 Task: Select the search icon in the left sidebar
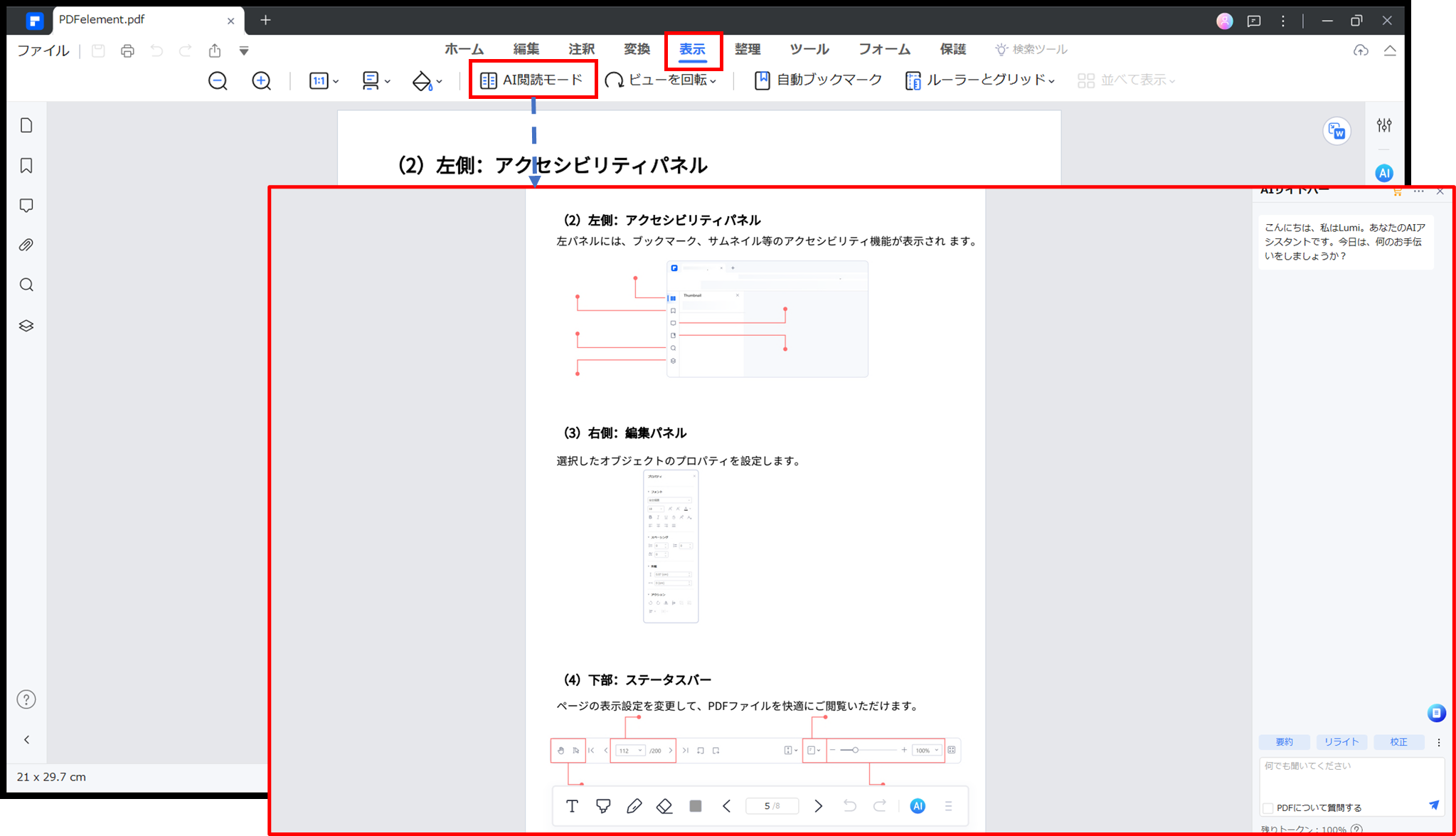26,285
